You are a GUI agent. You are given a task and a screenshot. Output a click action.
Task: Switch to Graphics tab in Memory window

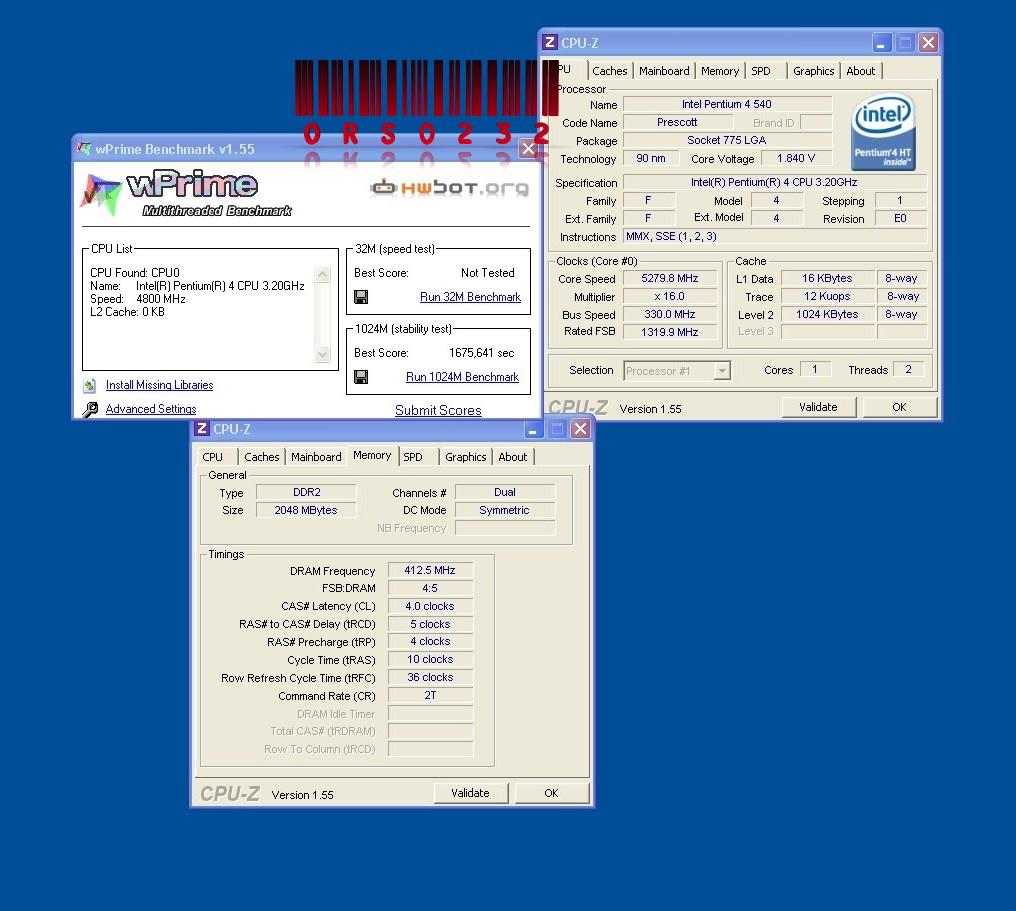[x=465, y=457]
